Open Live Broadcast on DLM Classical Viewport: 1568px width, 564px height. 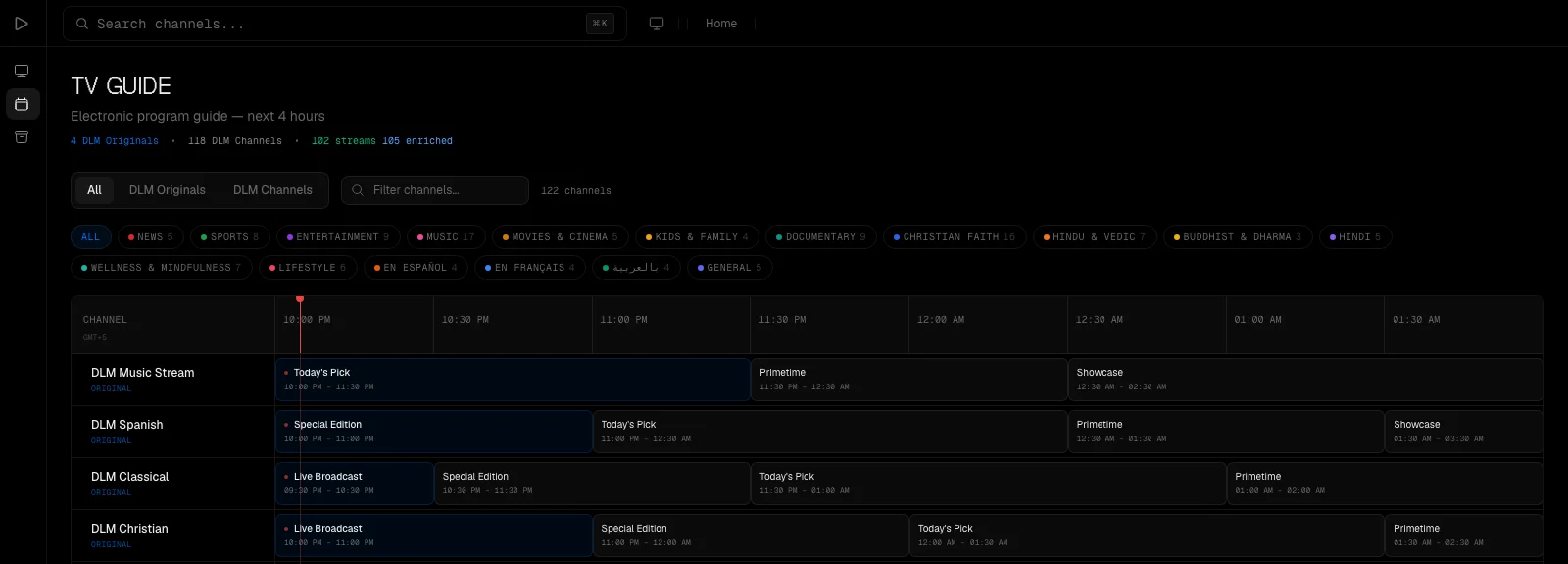pos(355,484)
